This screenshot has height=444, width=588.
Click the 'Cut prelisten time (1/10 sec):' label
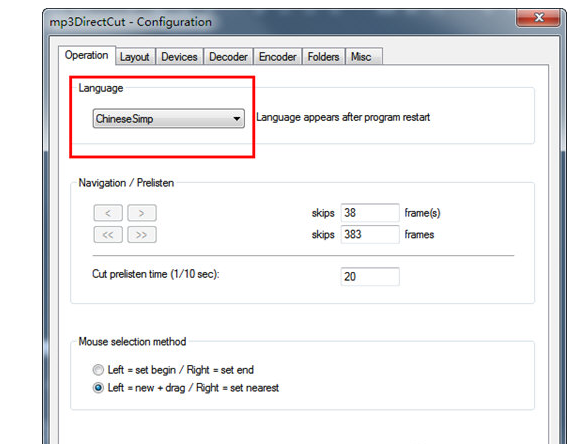point(156,274)
